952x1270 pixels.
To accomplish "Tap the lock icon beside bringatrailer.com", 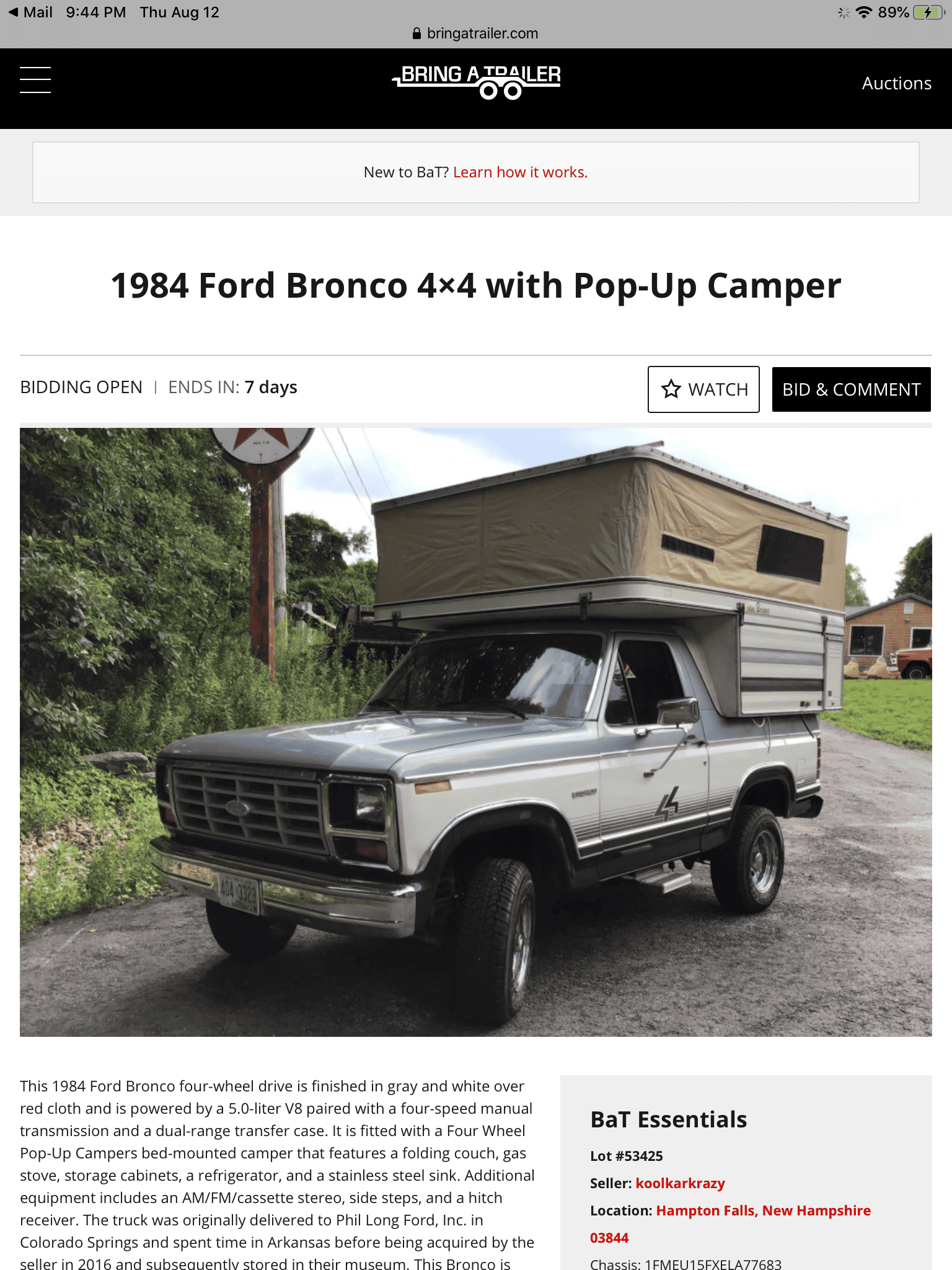I will point(416,33).
